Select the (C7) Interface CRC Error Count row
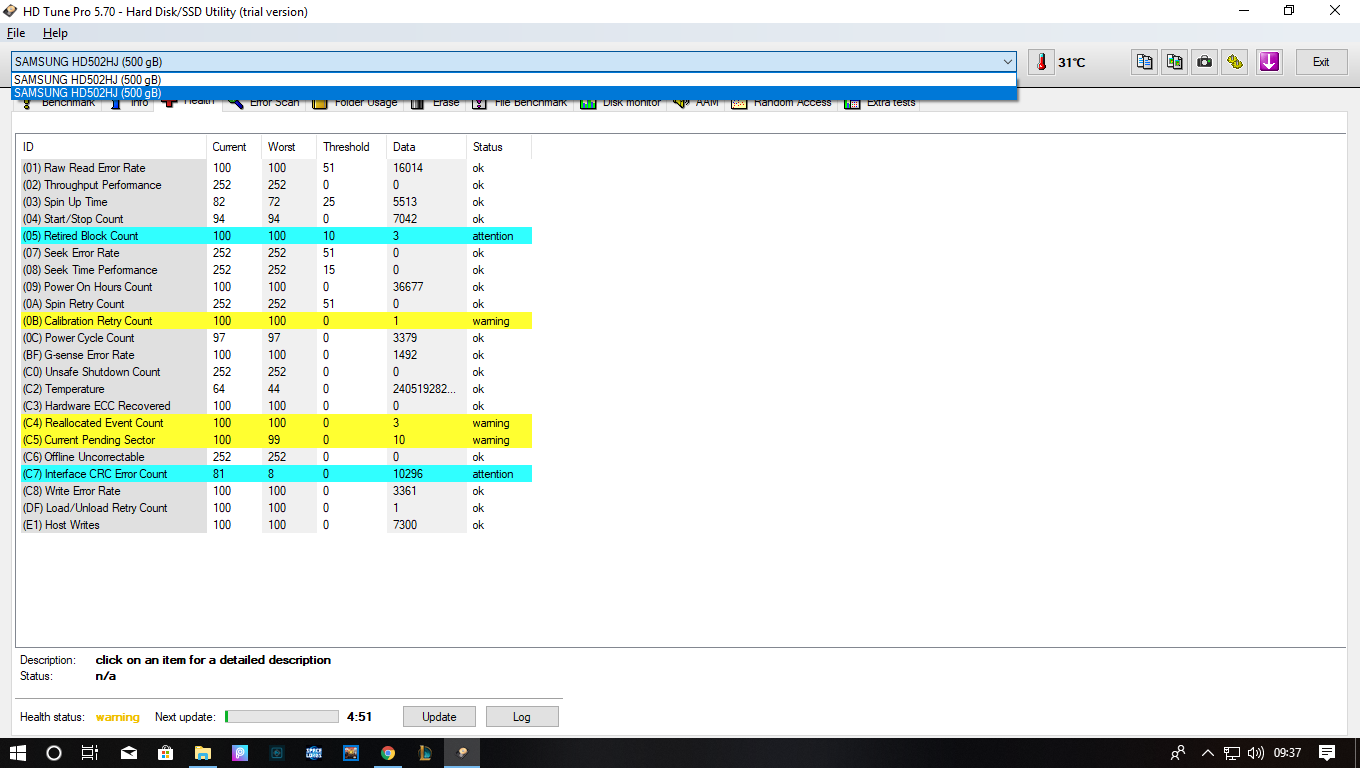Viewport: 1360px width, 768px height. (x=276, y=474)
